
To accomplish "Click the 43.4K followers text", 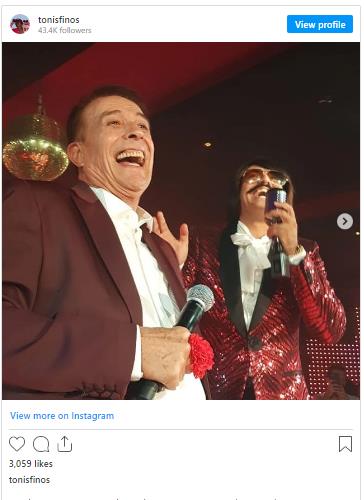I will coord(64,30).
